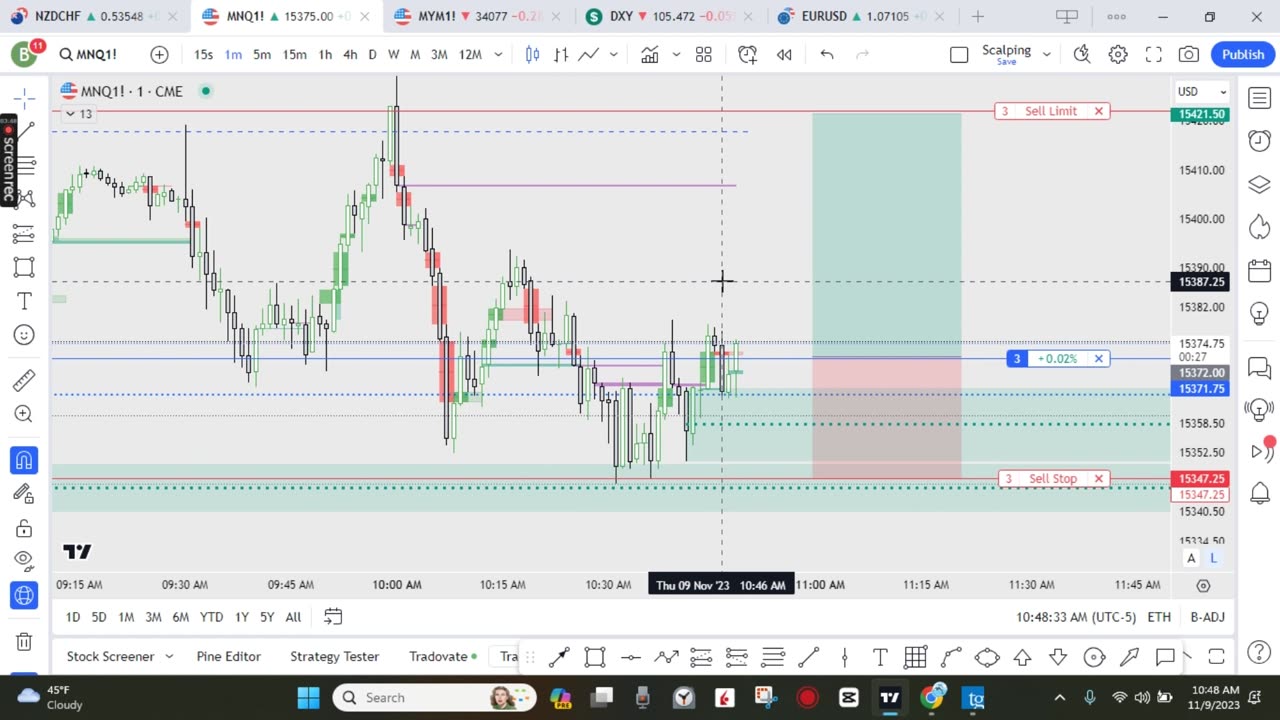Open the watchlist panel
Image resolution: width=1280 pixels, height=720 pixels.
point(1259,97)
